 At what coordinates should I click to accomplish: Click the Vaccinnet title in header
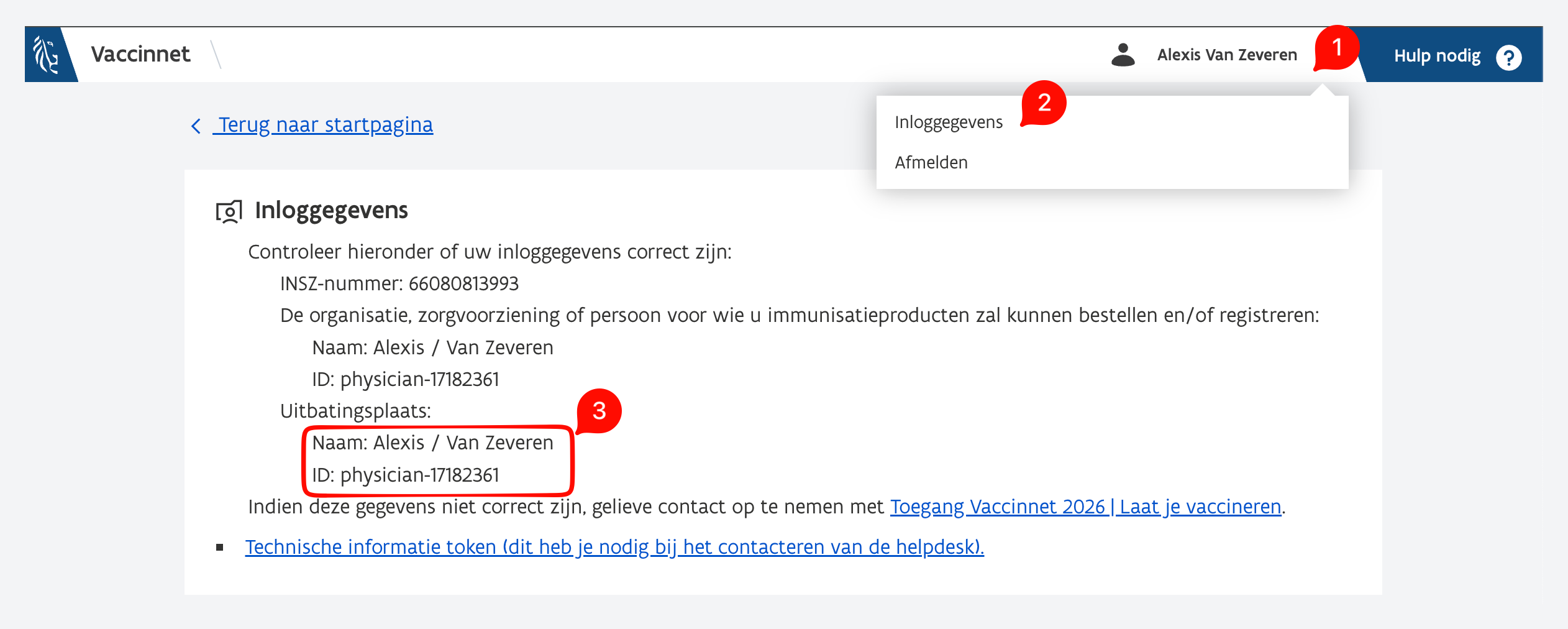140,55
